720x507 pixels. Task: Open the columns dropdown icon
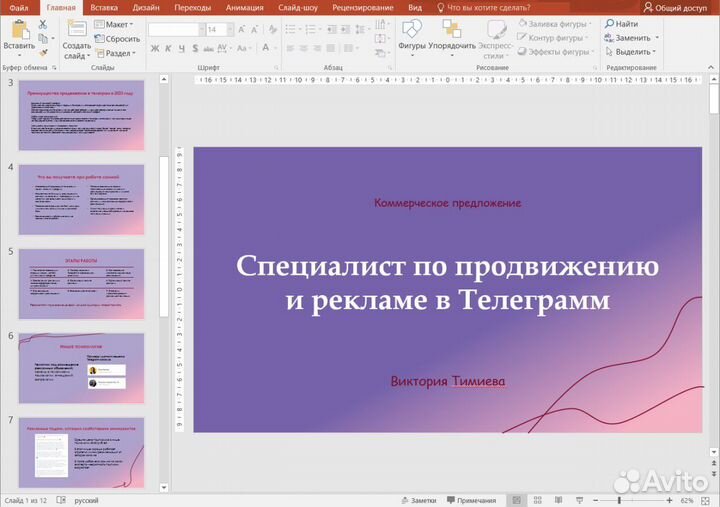tap(349, 48)
